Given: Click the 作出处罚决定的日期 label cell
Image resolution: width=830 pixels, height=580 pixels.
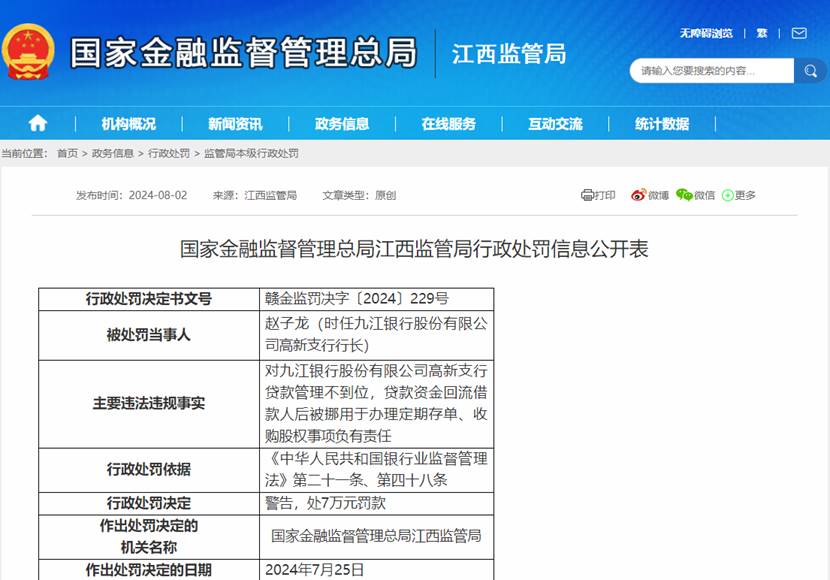Looking at the screenshot, I should point(149,570).
